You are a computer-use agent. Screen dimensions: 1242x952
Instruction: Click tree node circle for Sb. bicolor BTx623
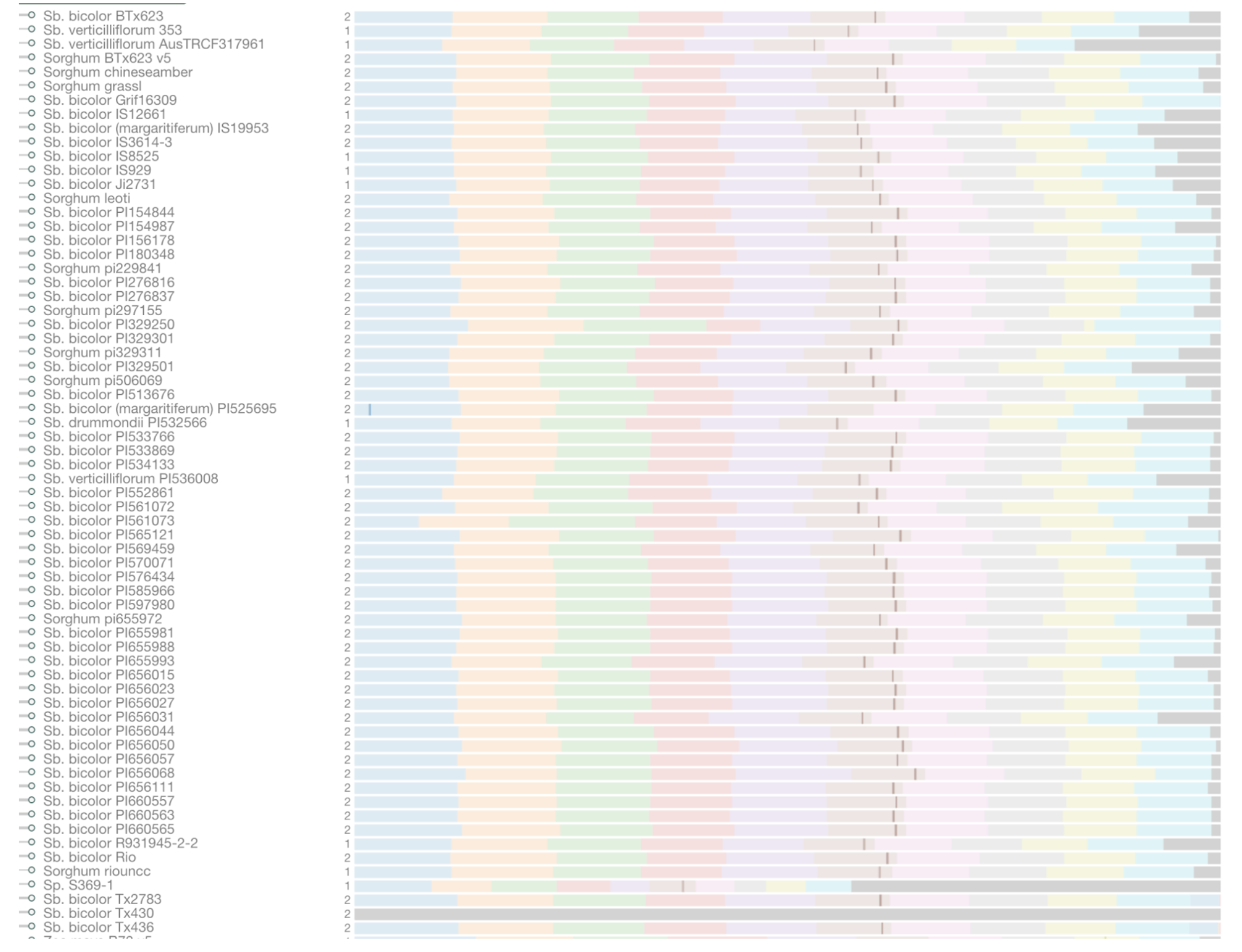point(32,15)
